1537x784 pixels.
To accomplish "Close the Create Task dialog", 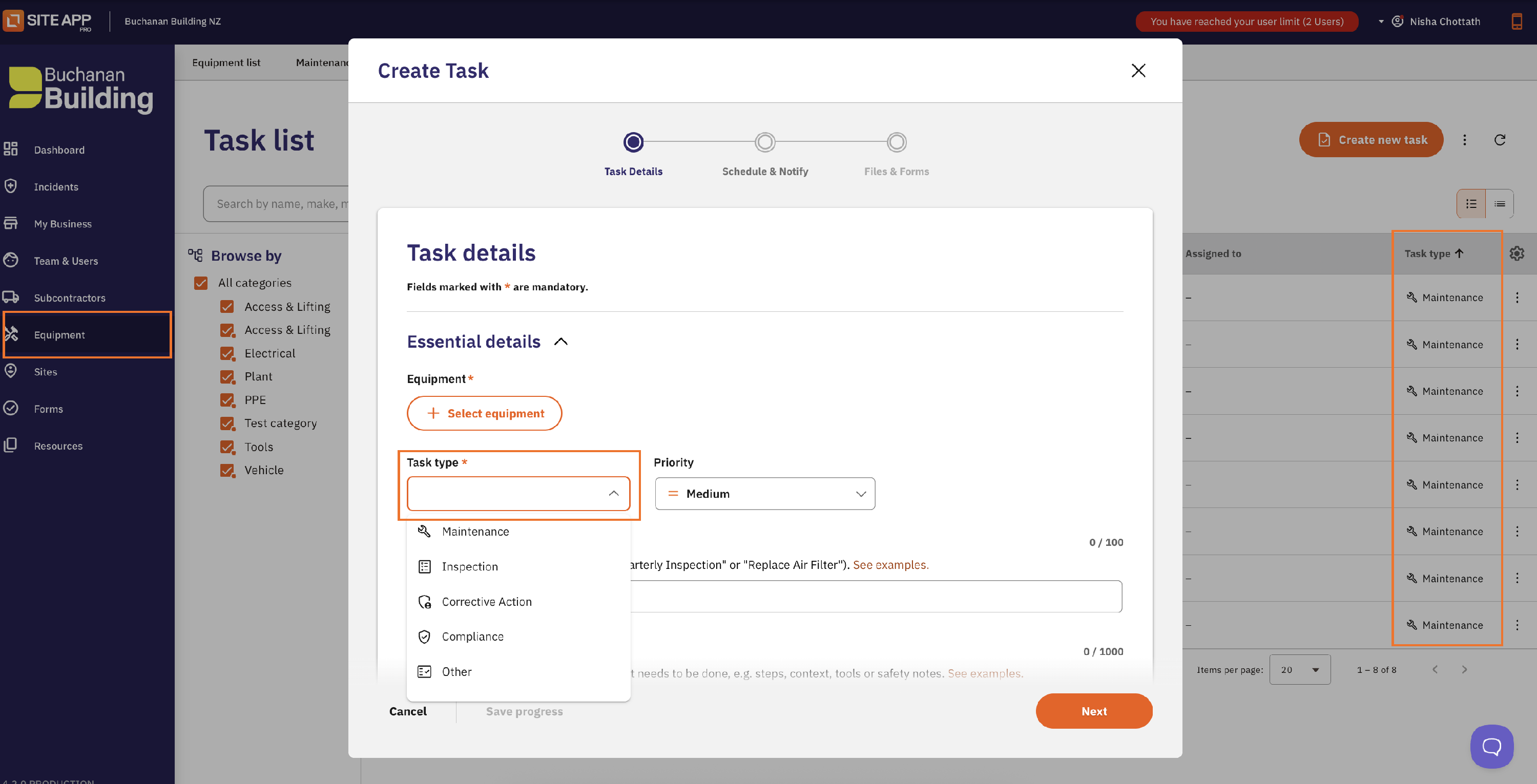I will [x=1138, y=70].
